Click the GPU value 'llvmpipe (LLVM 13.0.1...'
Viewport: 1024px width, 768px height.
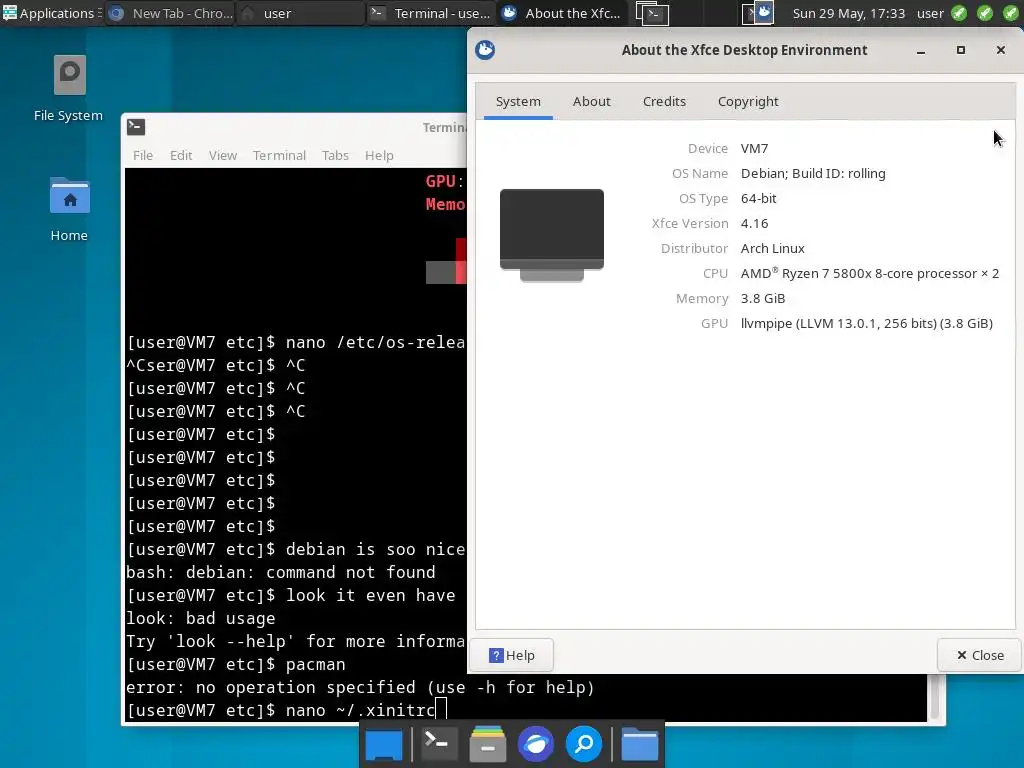click(x=867, y=323)
